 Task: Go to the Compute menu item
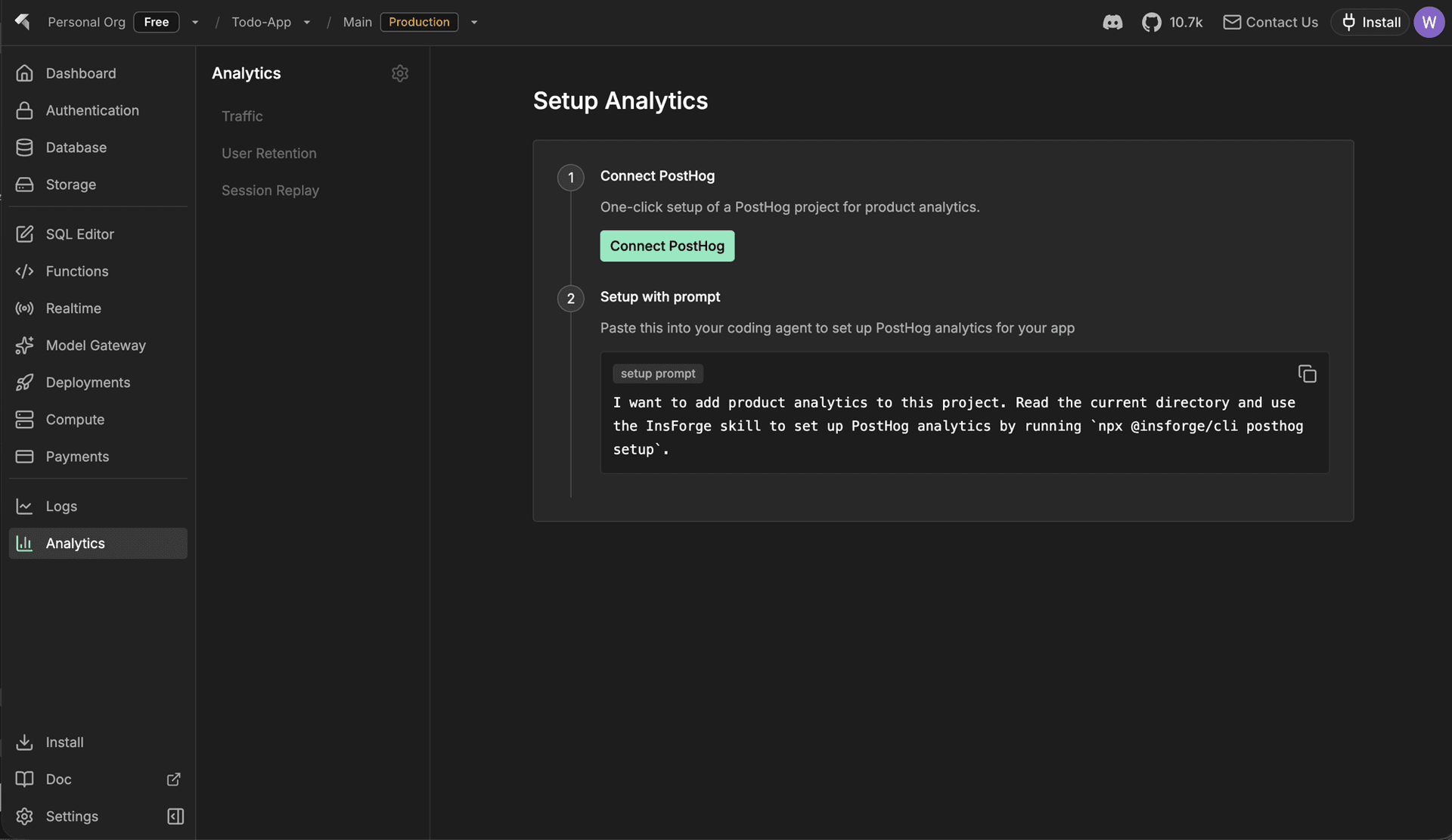98,420
